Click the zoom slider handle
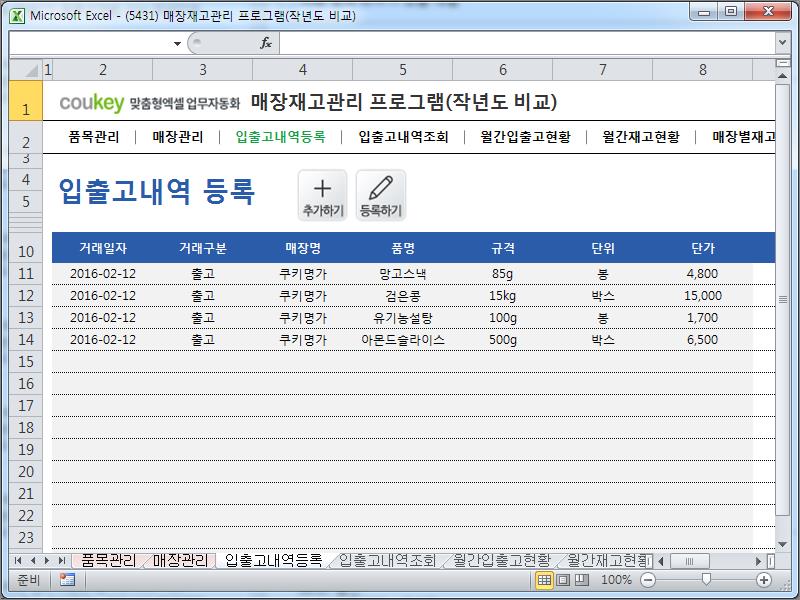Image resolution: width=800 pixels, height=600 pixels. pyautogui.click(x=706, y=579)
